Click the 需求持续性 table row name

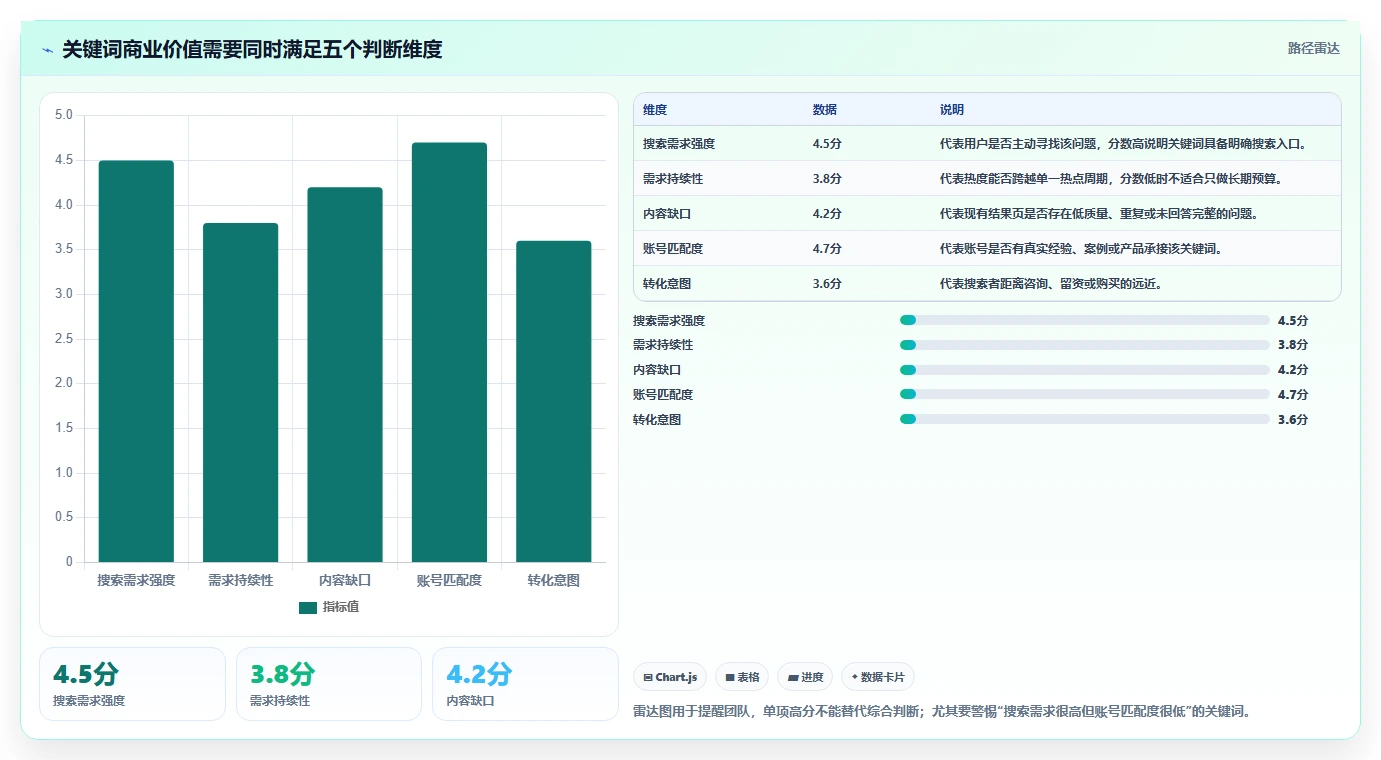tap(673, 179)
